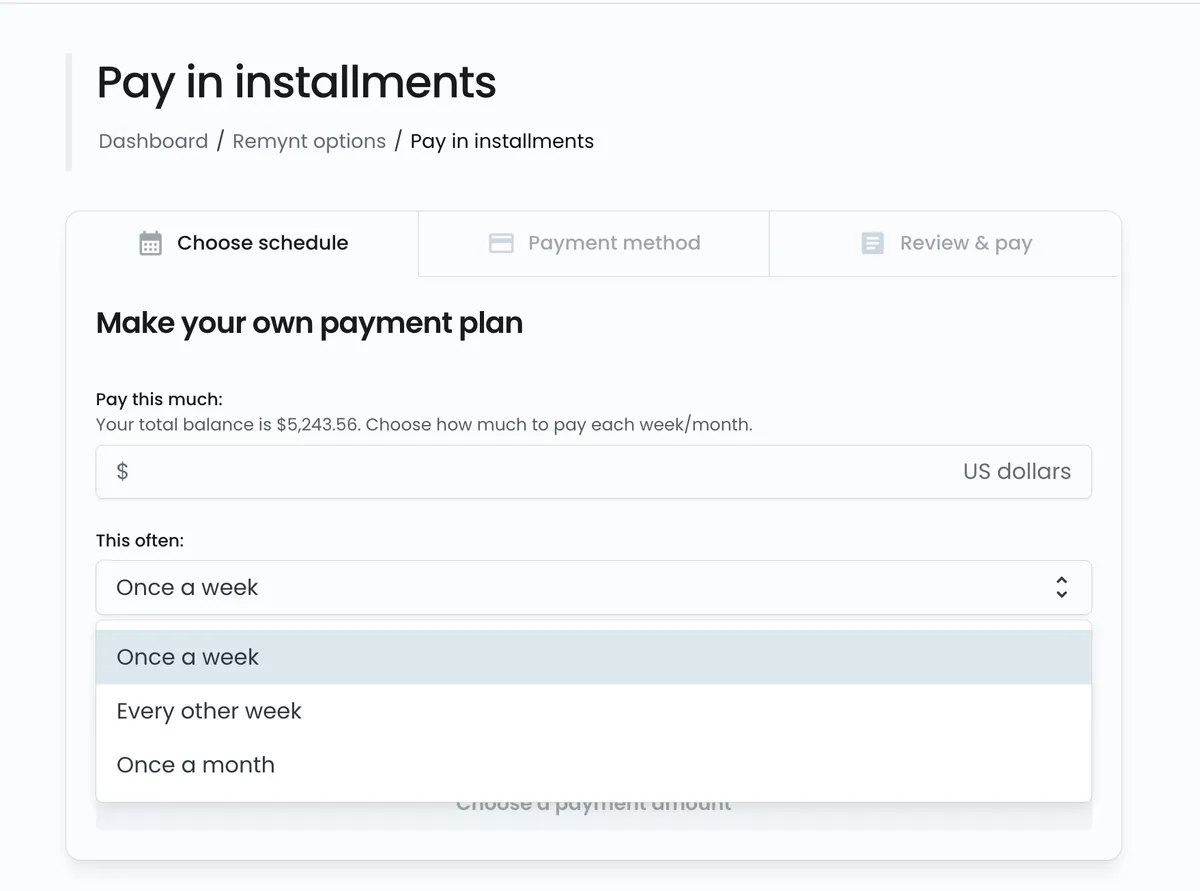
Task: Click the document icon next to Review & pay
Action: pyautogui.click(x=872, y=242)
